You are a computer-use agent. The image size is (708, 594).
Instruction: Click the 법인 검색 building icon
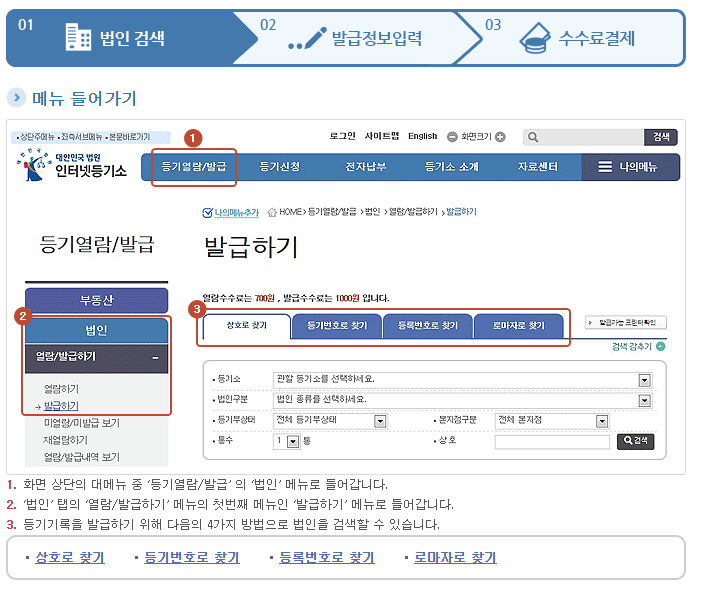click(x=78, y=37)
